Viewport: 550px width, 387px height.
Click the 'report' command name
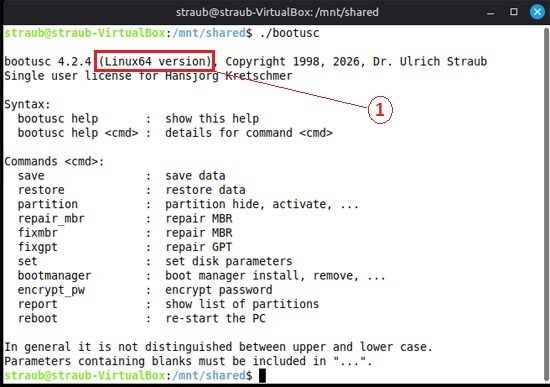pos(38,305)
